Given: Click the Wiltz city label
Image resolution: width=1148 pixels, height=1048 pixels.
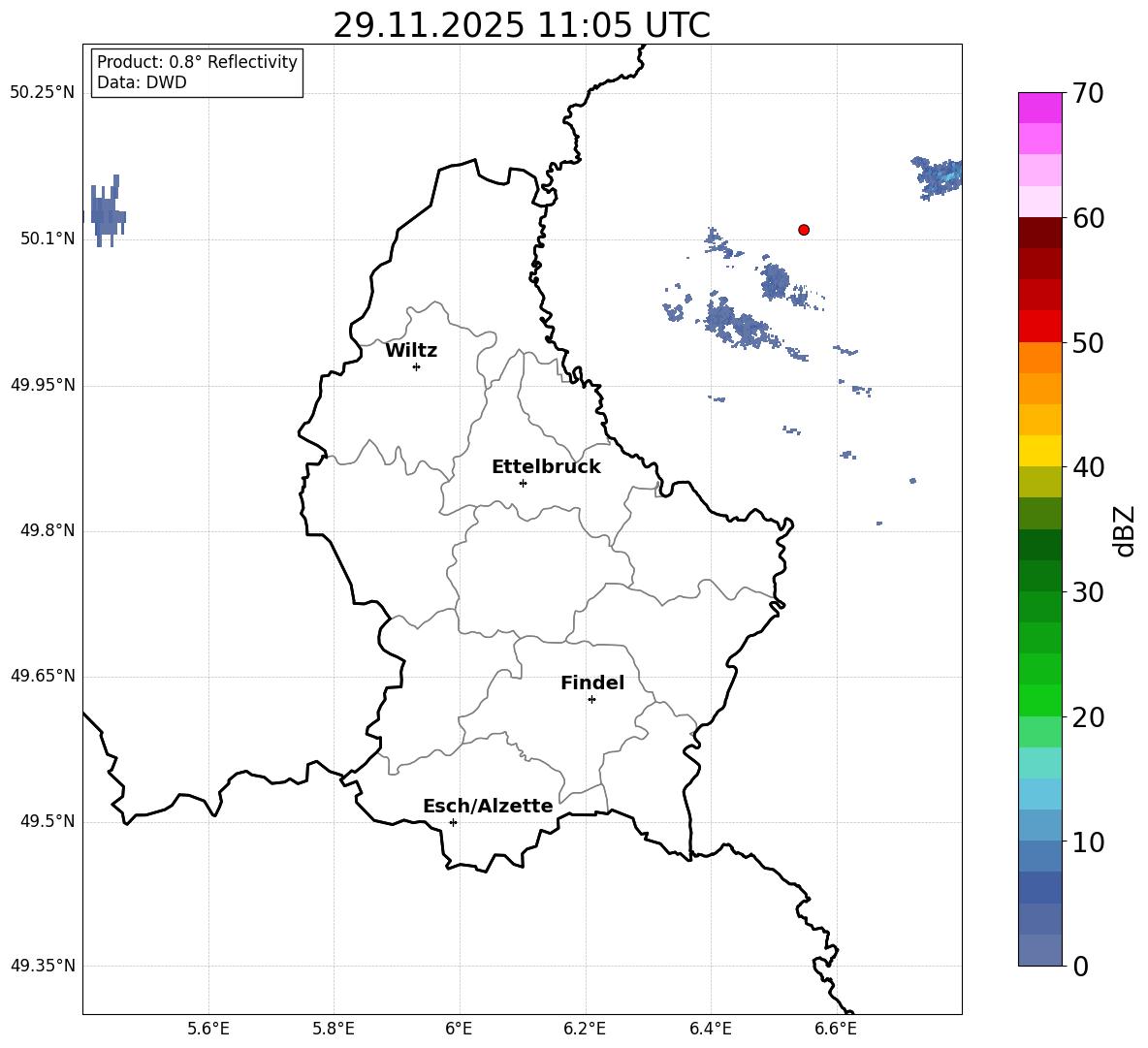Looking at the screenshot, I should [x=411, y=351].
